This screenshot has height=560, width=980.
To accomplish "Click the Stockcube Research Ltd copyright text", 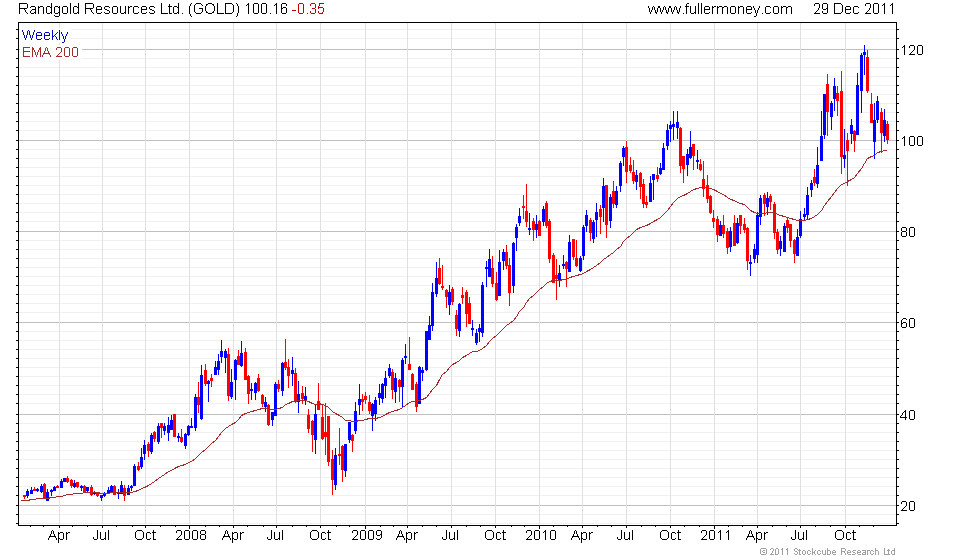I will 828,552.
